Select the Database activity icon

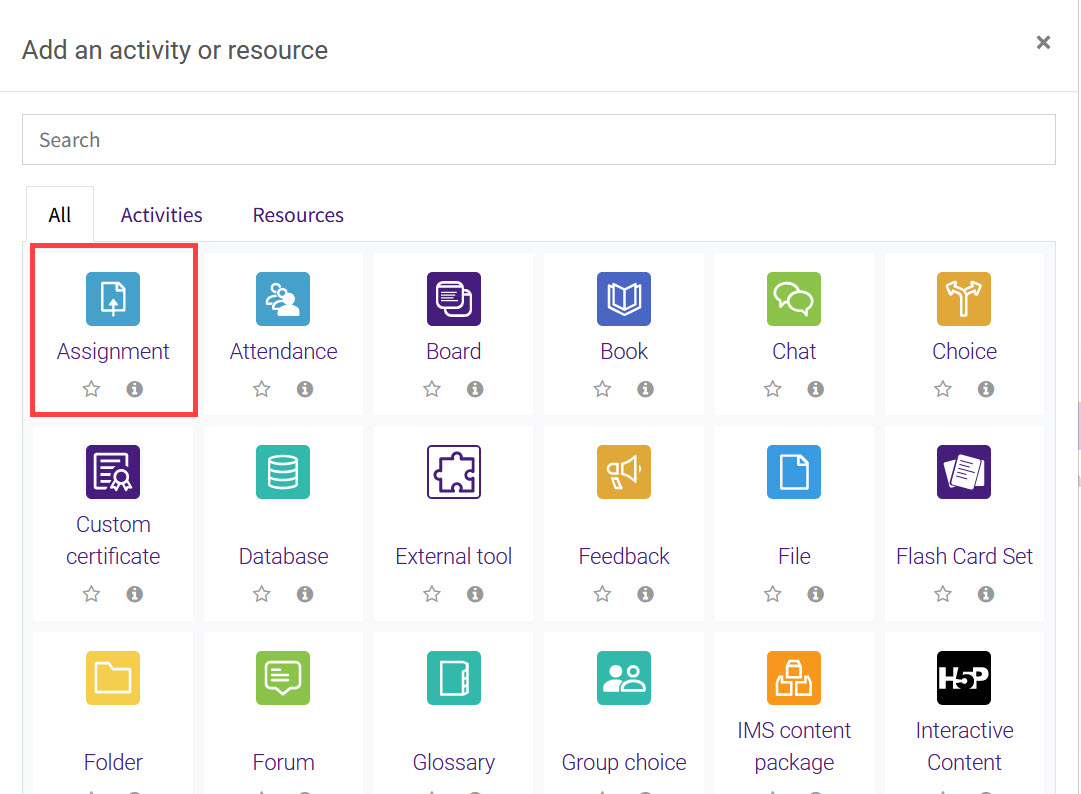[283, 472]
